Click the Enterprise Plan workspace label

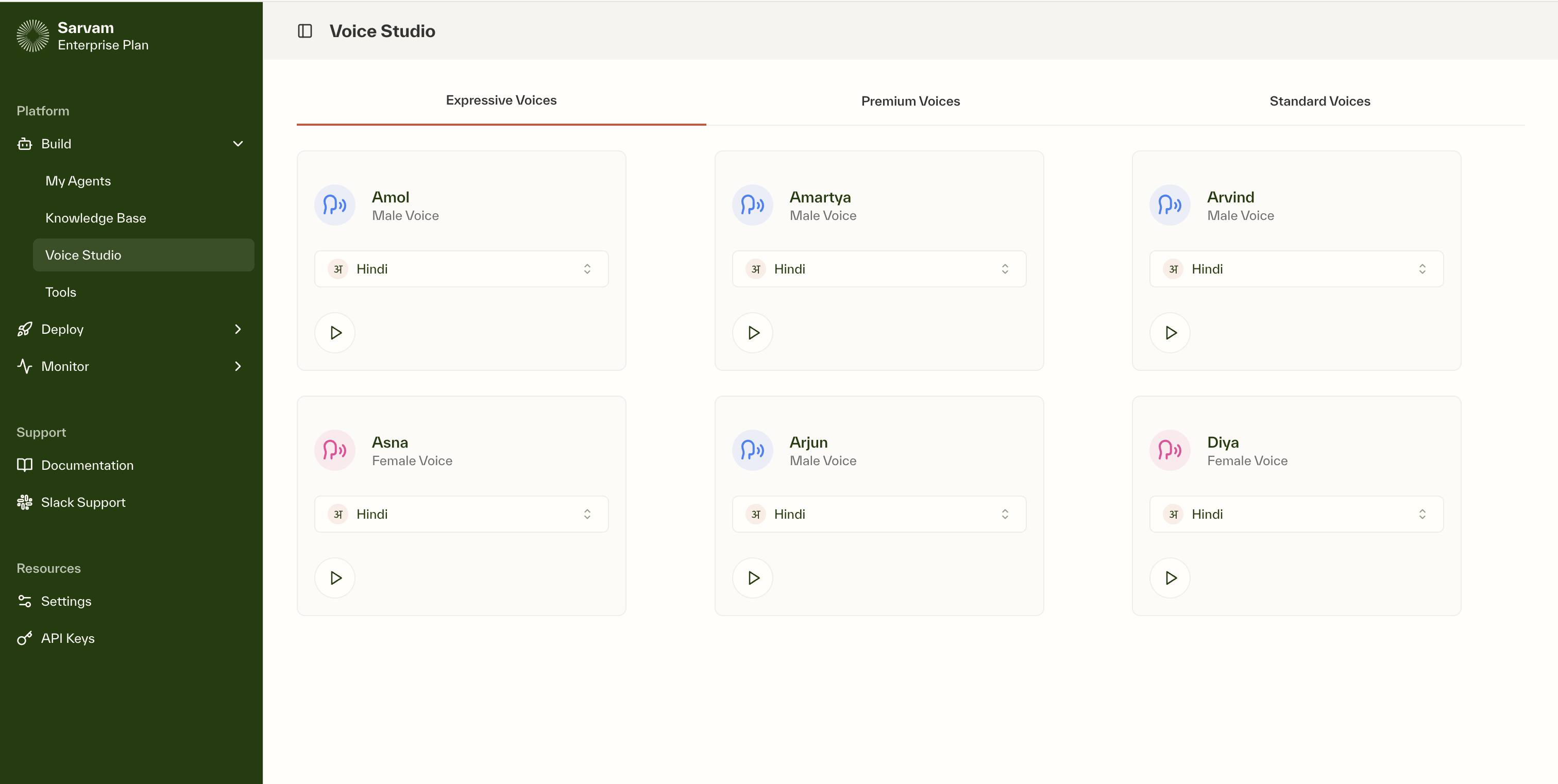[103, 45]
